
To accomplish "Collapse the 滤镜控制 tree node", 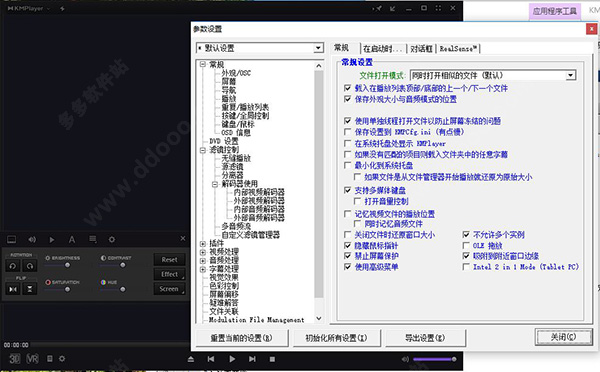I will pos(203,150).
